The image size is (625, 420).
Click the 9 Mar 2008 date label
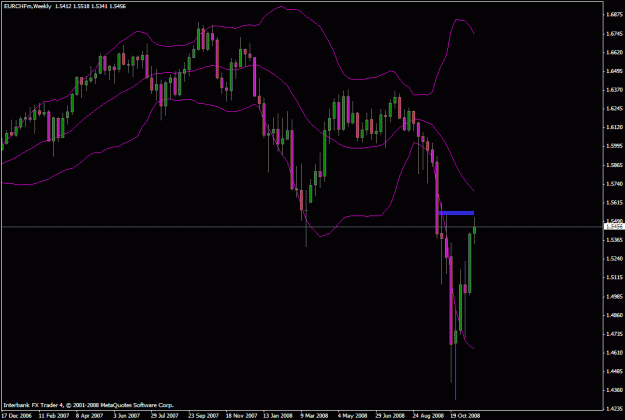[314, 416]
